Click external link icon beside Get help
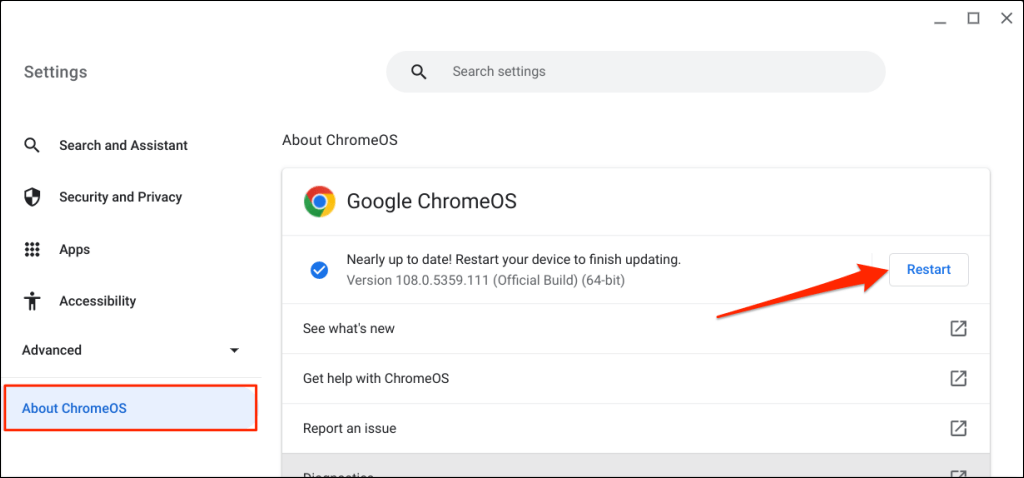This screenshot has width=1024, height=478. point(958,378)
